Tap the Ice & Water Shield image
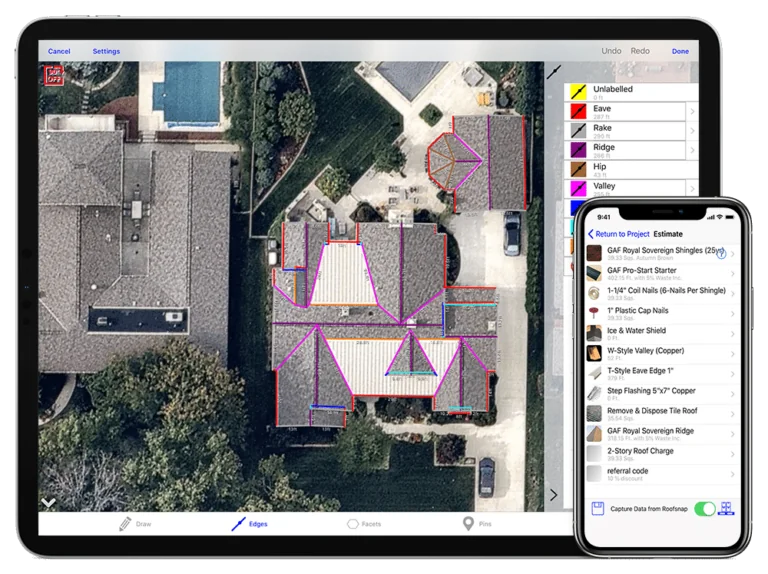This screenshot has width=768, height=574. tap(594, 334)
